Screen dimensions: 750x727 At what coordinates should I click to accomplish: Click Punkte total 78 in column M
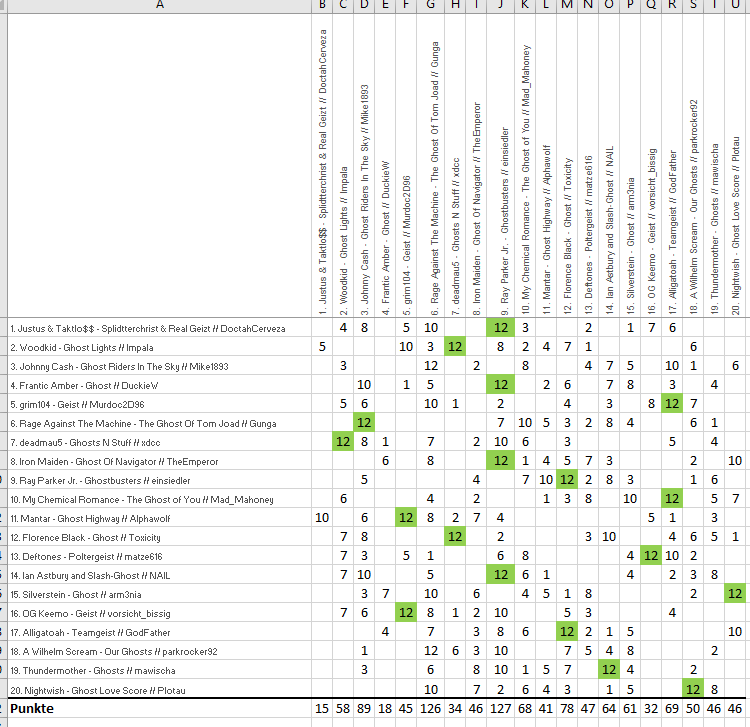567,708
